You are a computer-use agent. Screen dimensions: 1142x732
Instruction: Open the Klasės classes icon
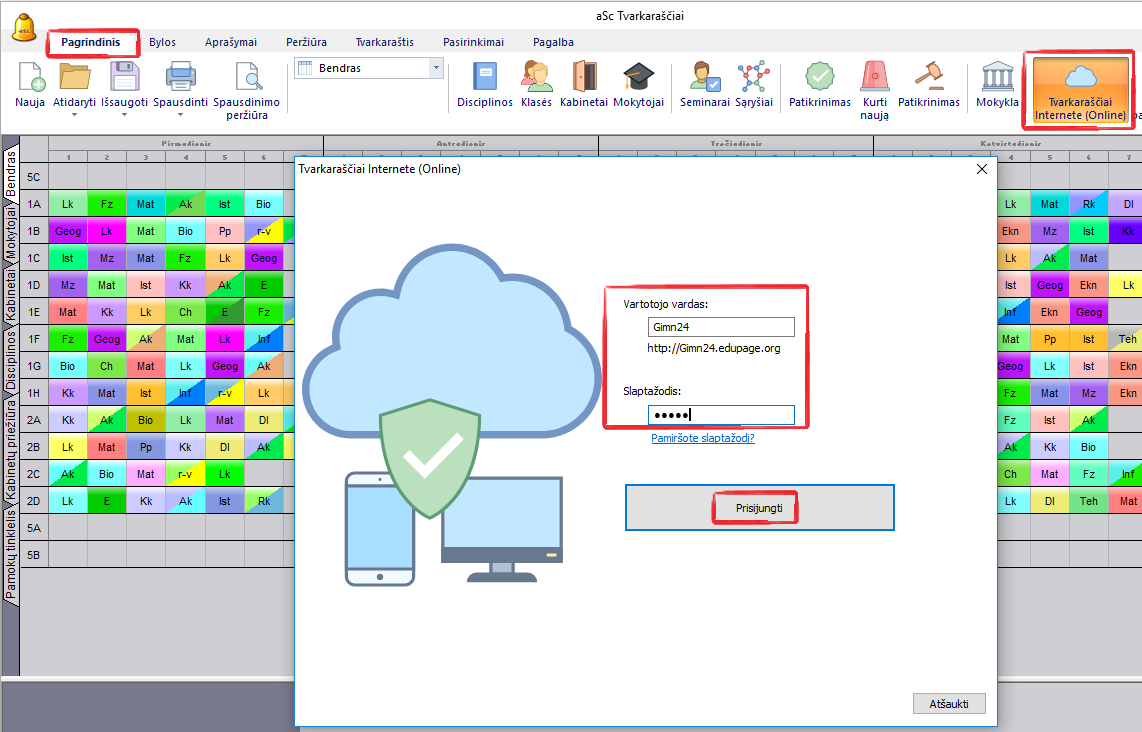click(536, 78)
